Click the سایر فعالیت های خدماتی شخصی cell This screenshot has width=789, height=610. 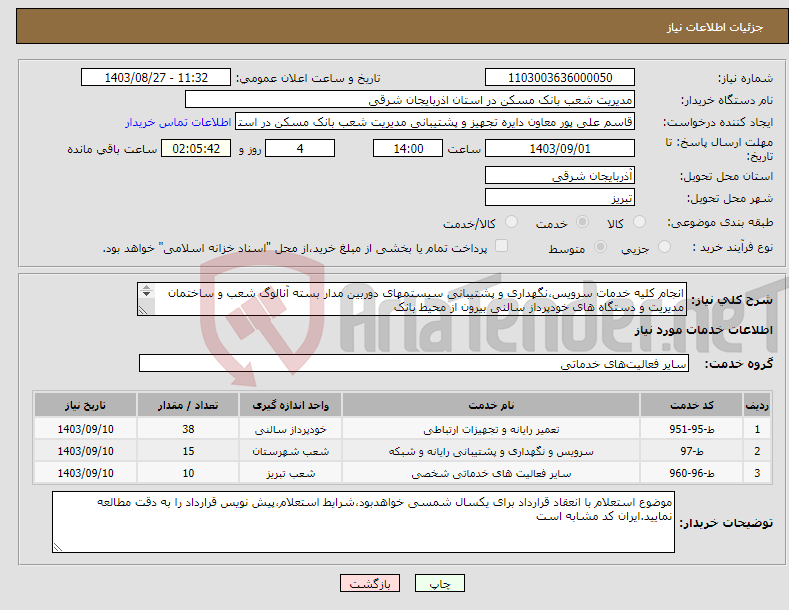coord(491,474)
